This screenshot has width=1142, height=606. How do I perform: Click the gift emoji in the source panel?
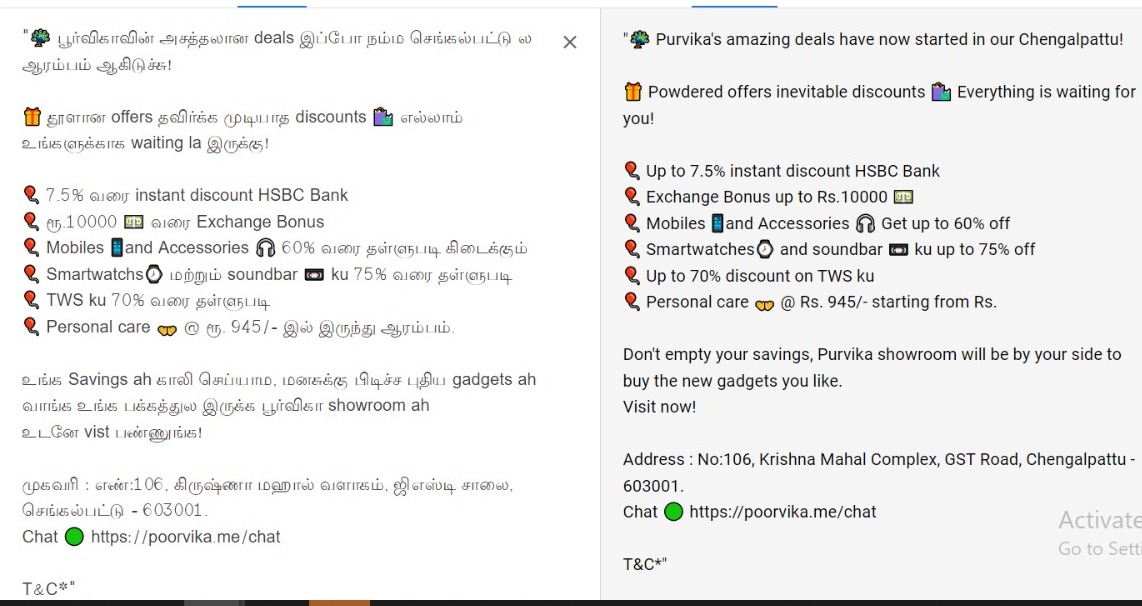tap(32, 117)
